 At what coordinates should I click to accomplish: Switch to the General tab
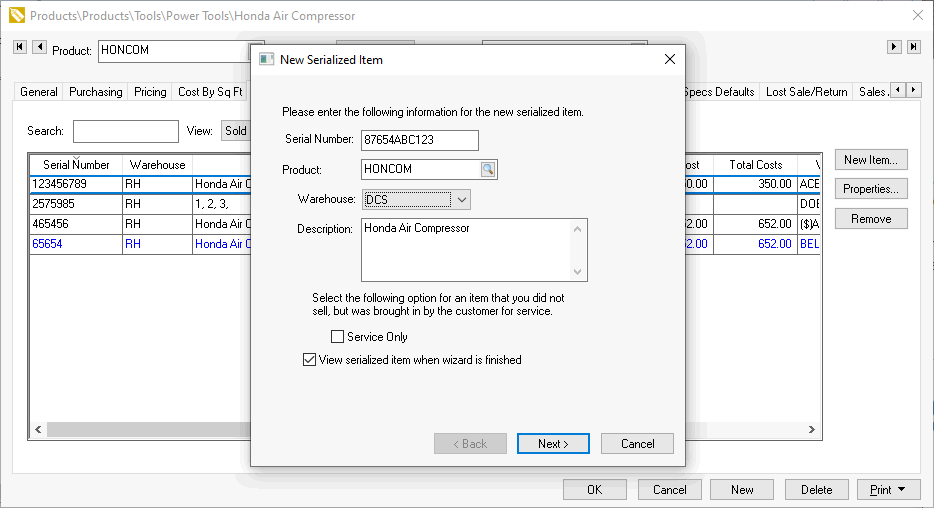coord(39,92)
